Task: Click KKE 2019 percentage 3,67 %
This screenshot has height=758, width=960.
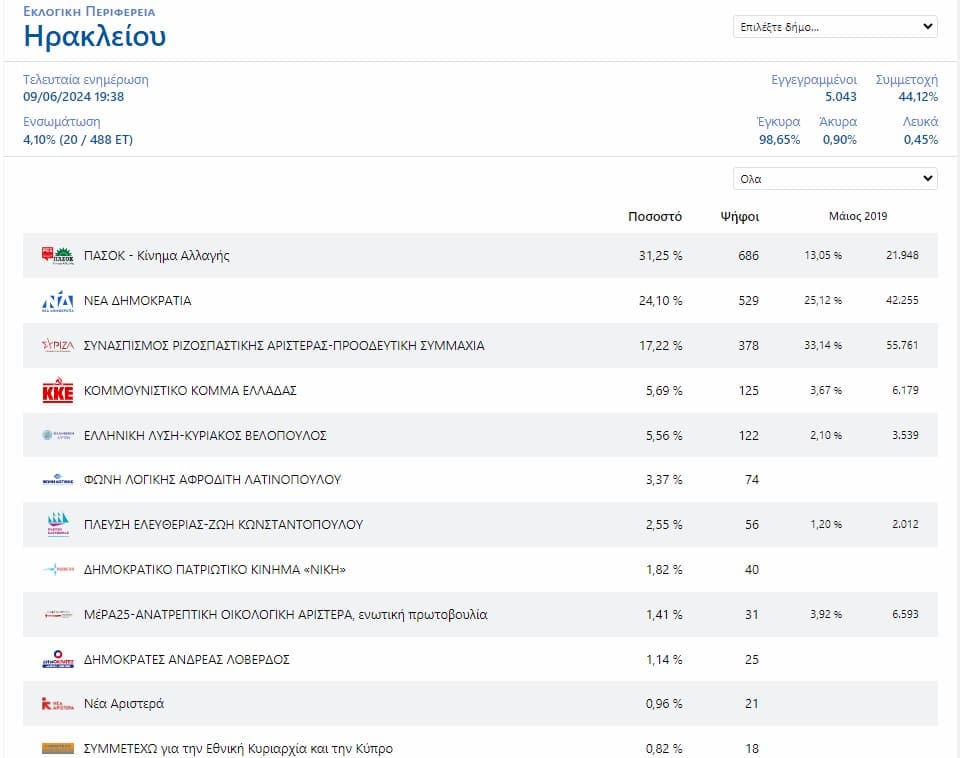Action: 826,390
